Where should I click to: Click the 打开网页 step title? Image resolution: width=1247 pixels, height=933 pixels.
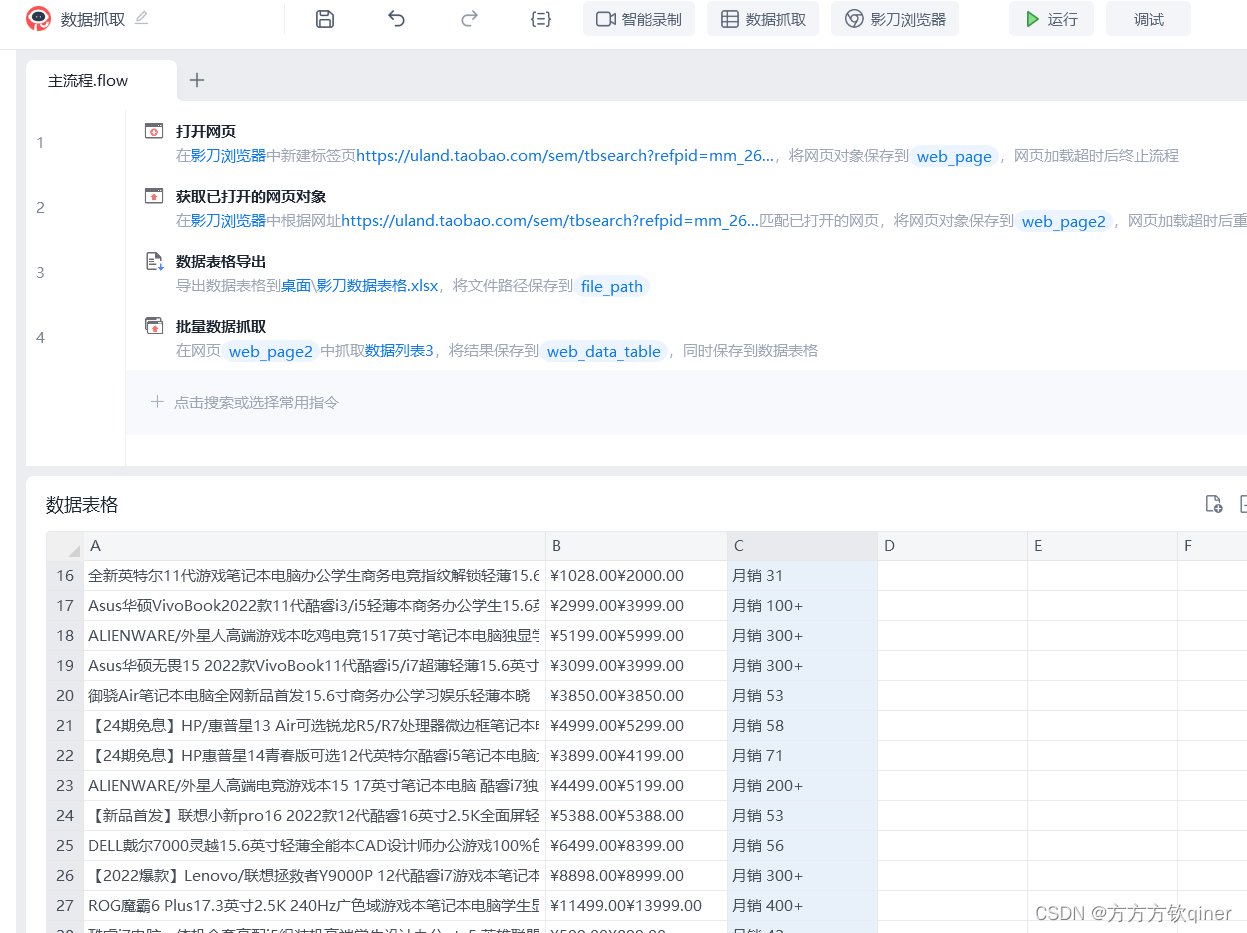click(x=206, y=131)
